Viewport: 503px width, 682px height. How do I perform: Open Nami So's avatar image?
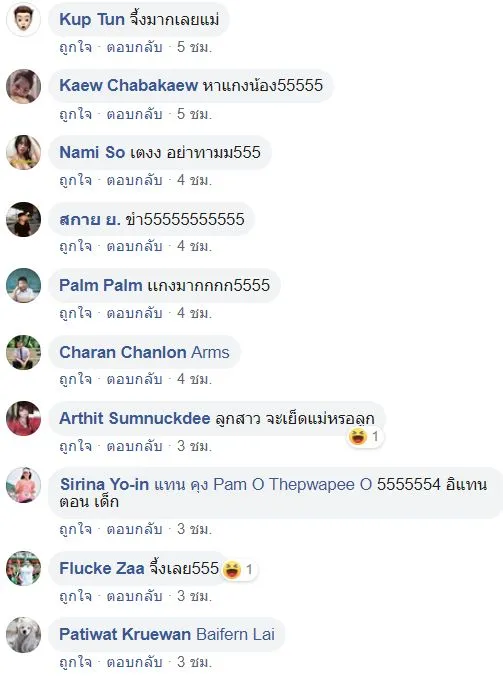click(23, 153)
